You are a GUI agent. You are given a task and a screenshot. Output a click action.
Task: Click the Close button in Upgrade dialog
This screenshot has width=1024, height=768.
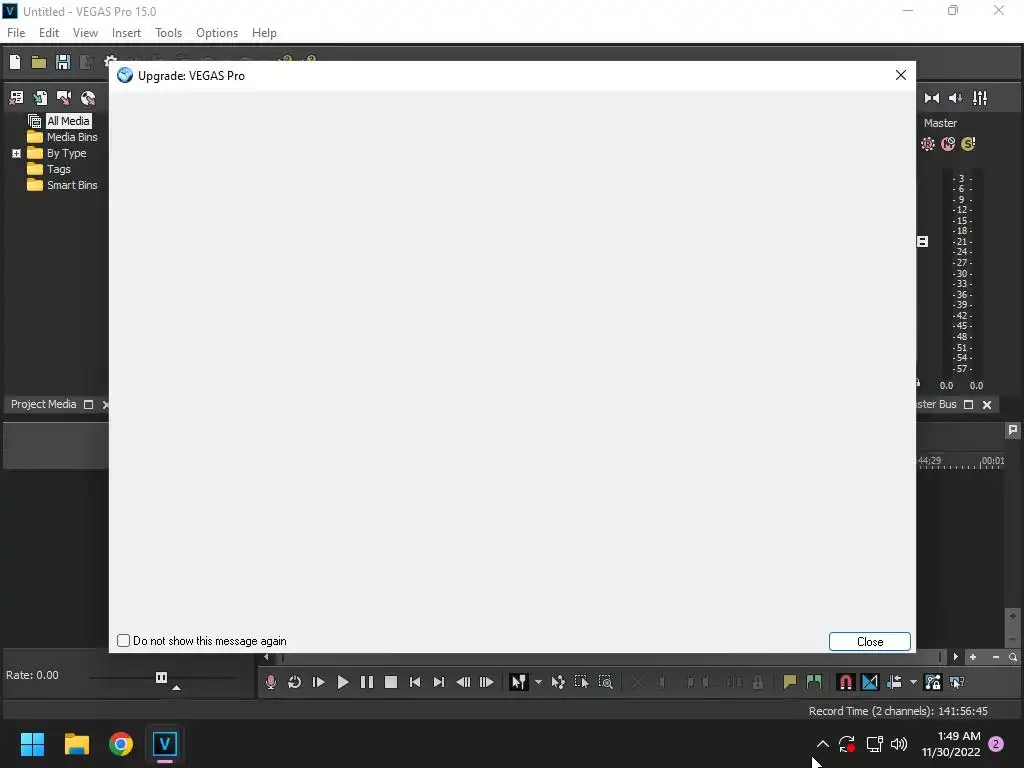870,642
